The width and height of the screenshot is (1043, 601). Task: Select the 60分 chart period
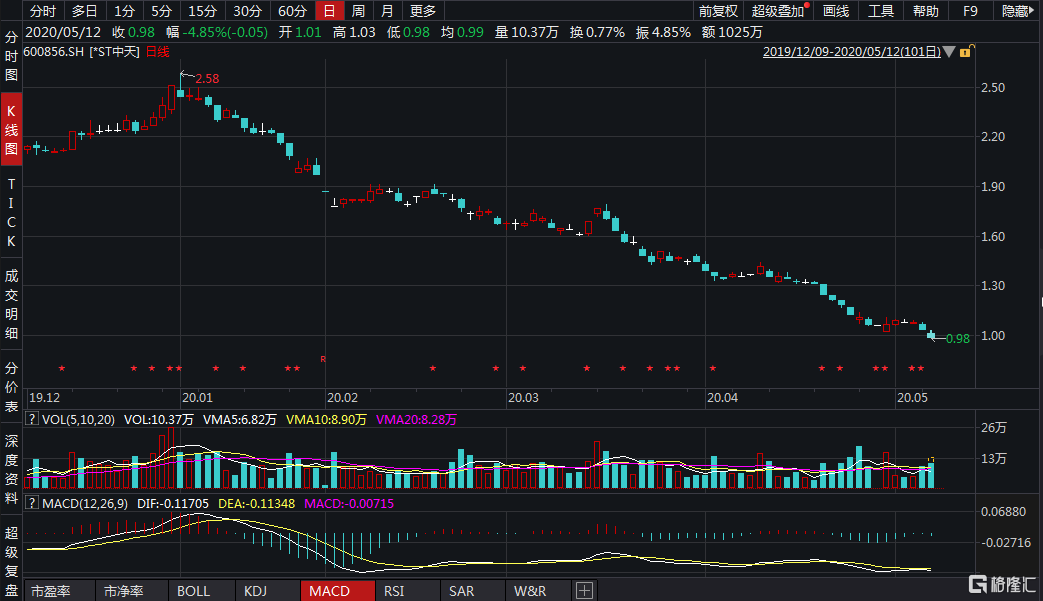293,11
